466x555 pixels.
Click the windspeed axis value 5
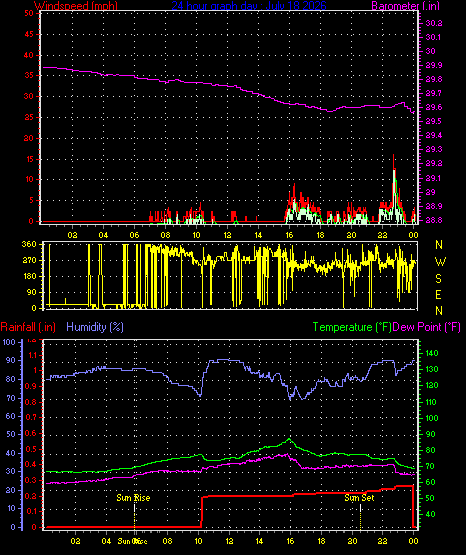click(31, 200)
